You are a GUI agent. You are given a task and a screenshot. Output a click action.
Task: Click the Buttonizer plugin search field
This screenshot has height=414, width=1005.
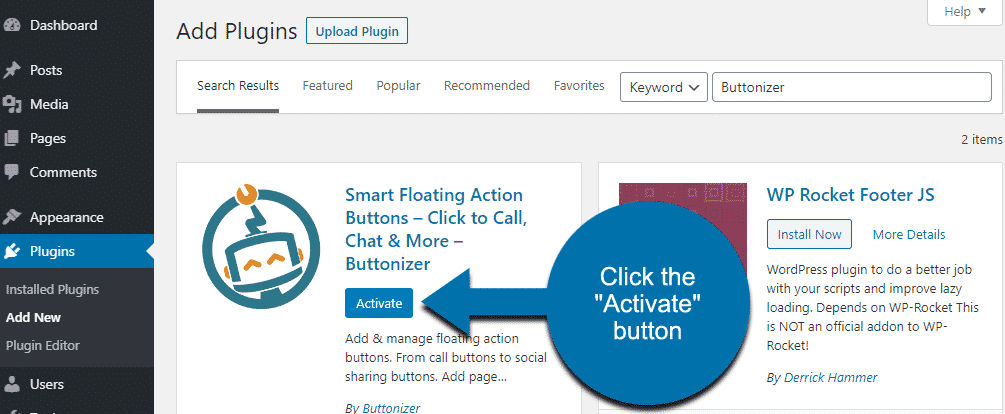pyautogui.click(x=852, y=87)
